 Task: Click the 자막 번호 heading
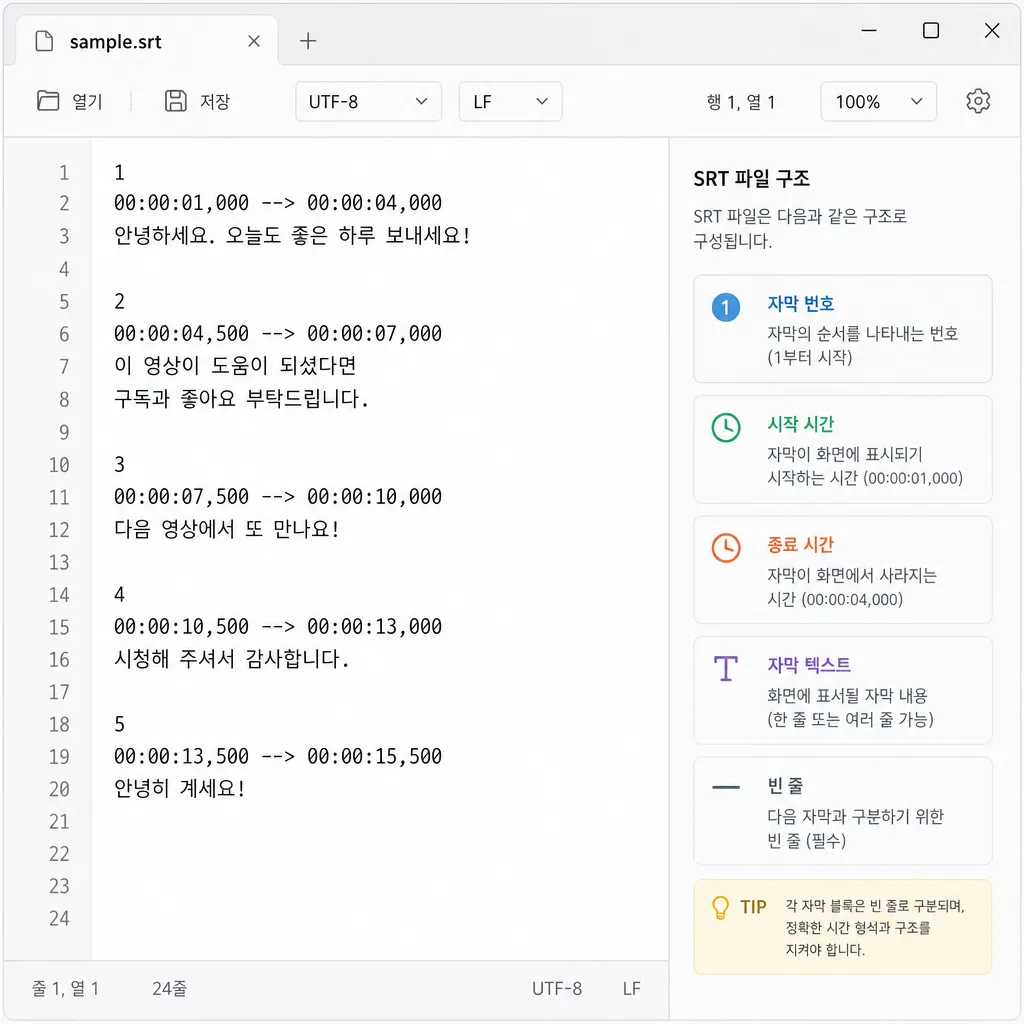coord(801,304)
